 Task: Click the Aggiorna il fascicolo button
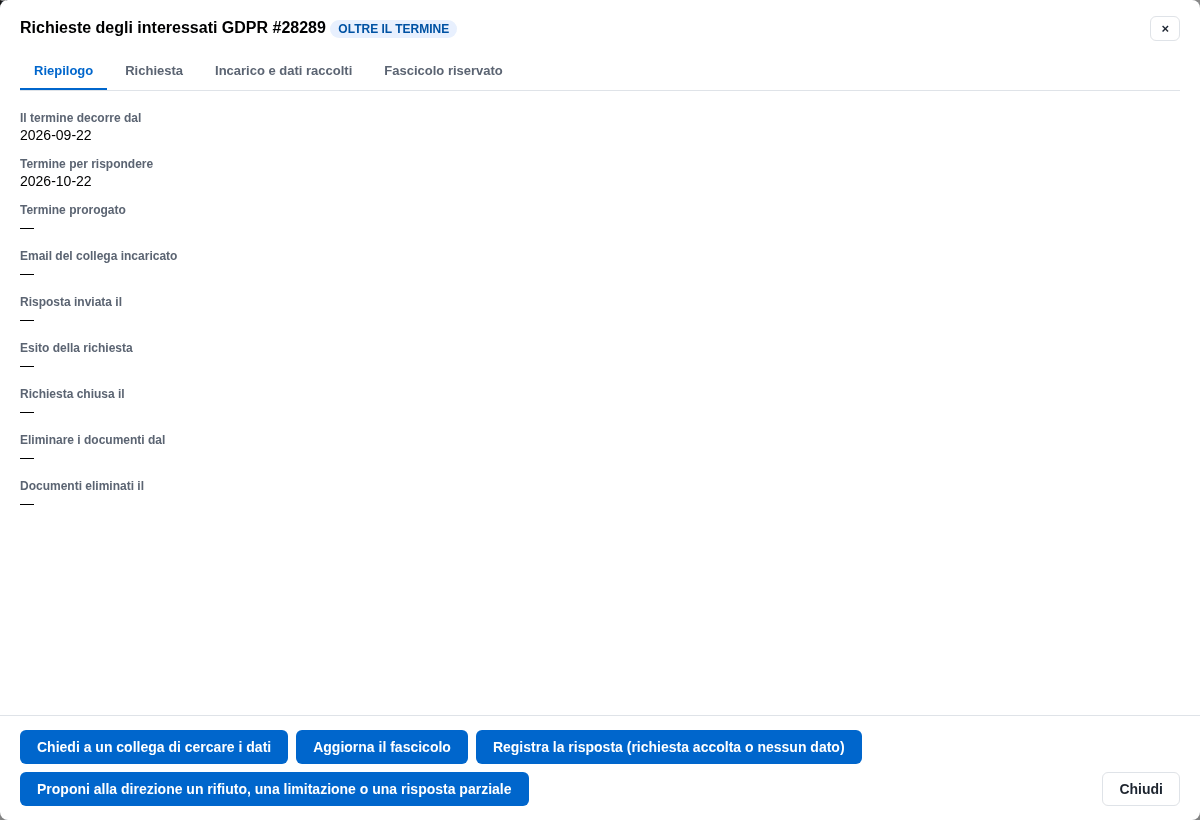[382, 747]
